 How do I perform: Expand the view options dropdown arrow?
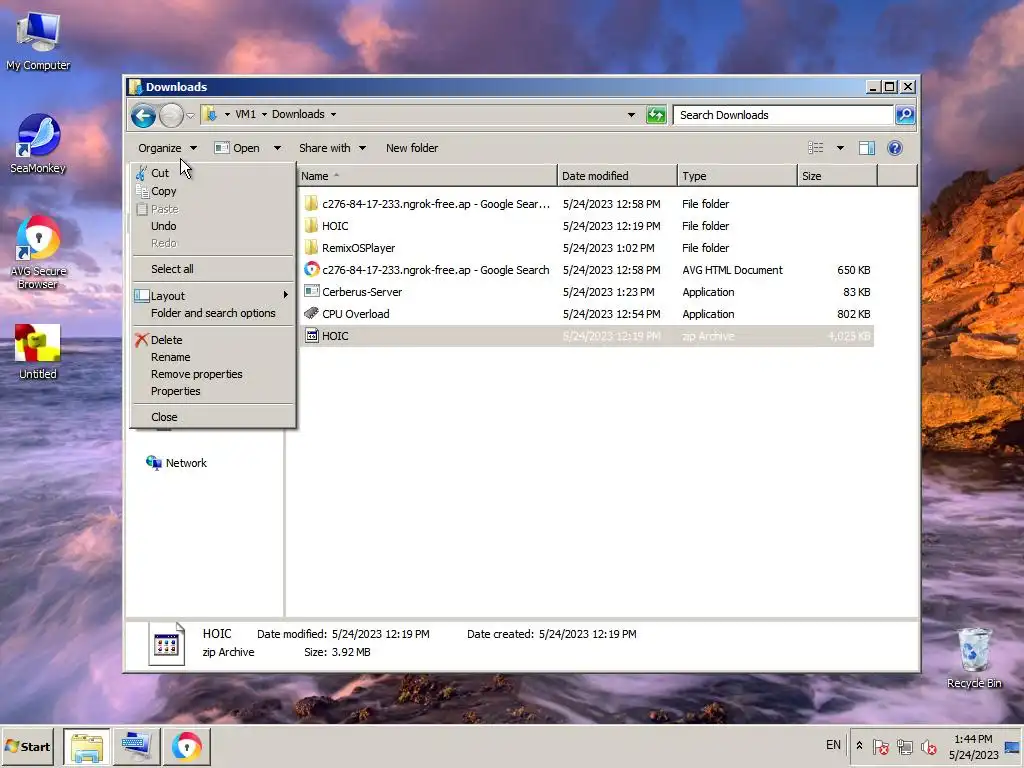click(840, 148)
